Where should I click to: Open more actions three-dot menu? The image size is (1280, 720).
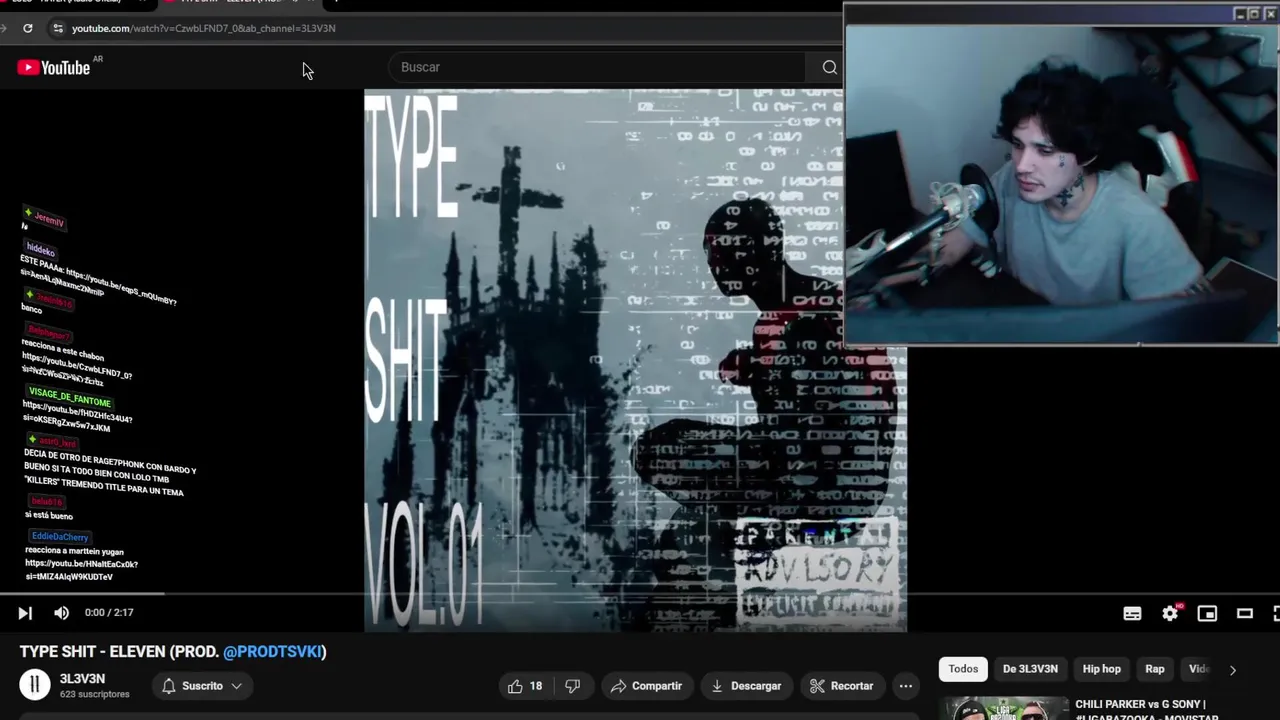pyautogui.click(x=905, y=686)
